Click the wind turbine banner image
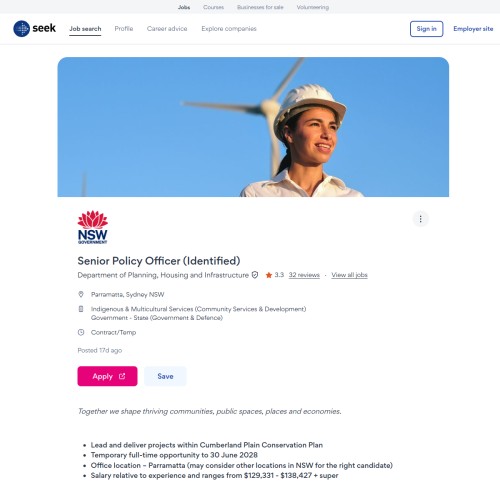Viewport: 500px width, 500px height. (253, 127)
